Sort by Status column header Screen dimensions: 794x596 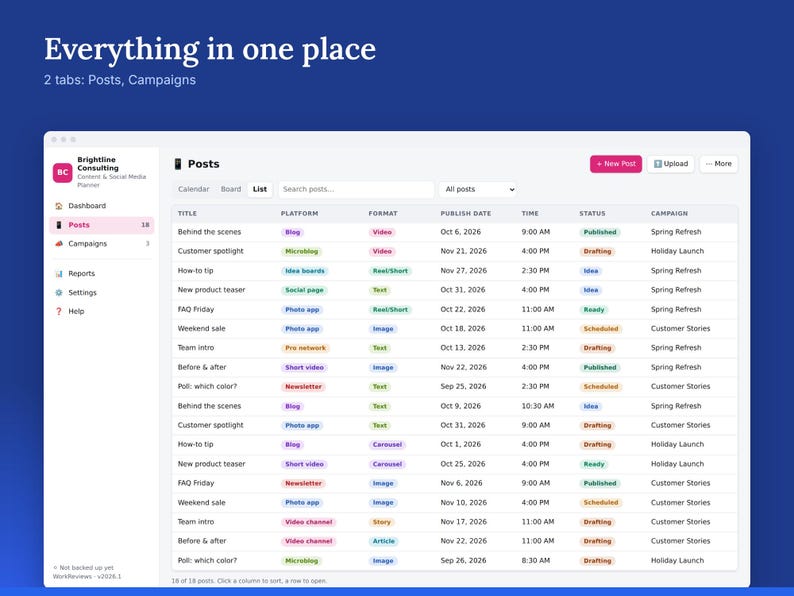pyautogui.click(x=592, y=214)
